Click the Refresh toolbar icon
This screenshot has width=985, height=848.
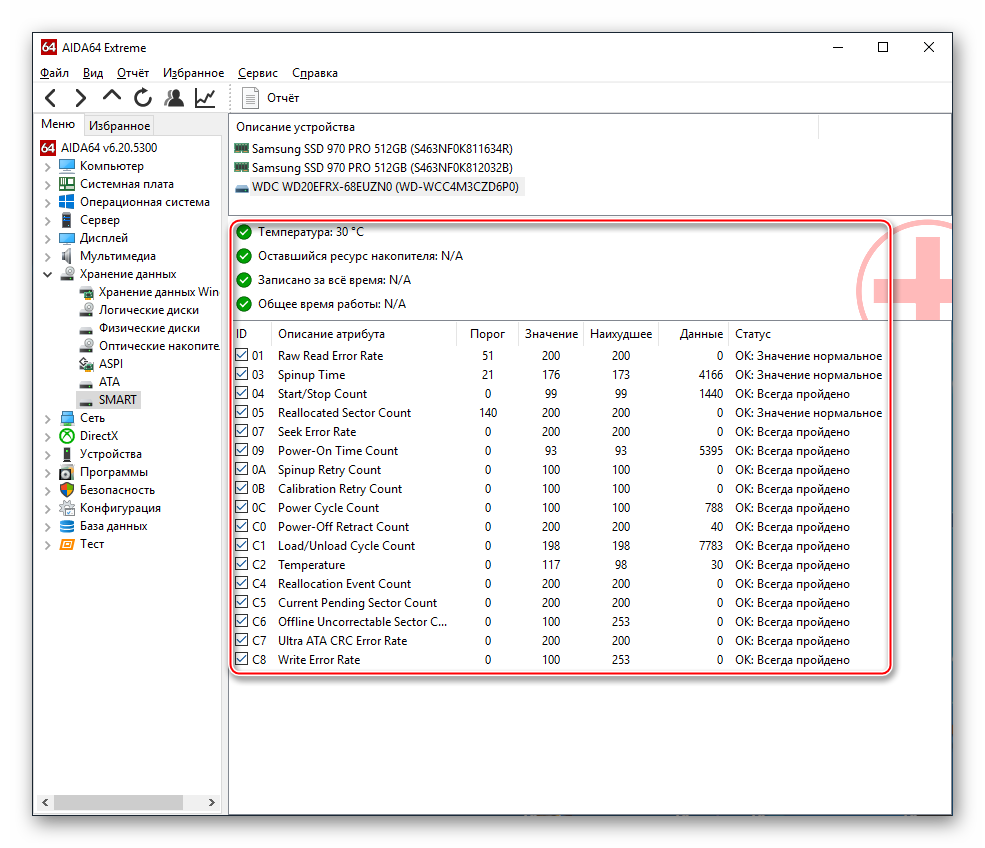143,98
